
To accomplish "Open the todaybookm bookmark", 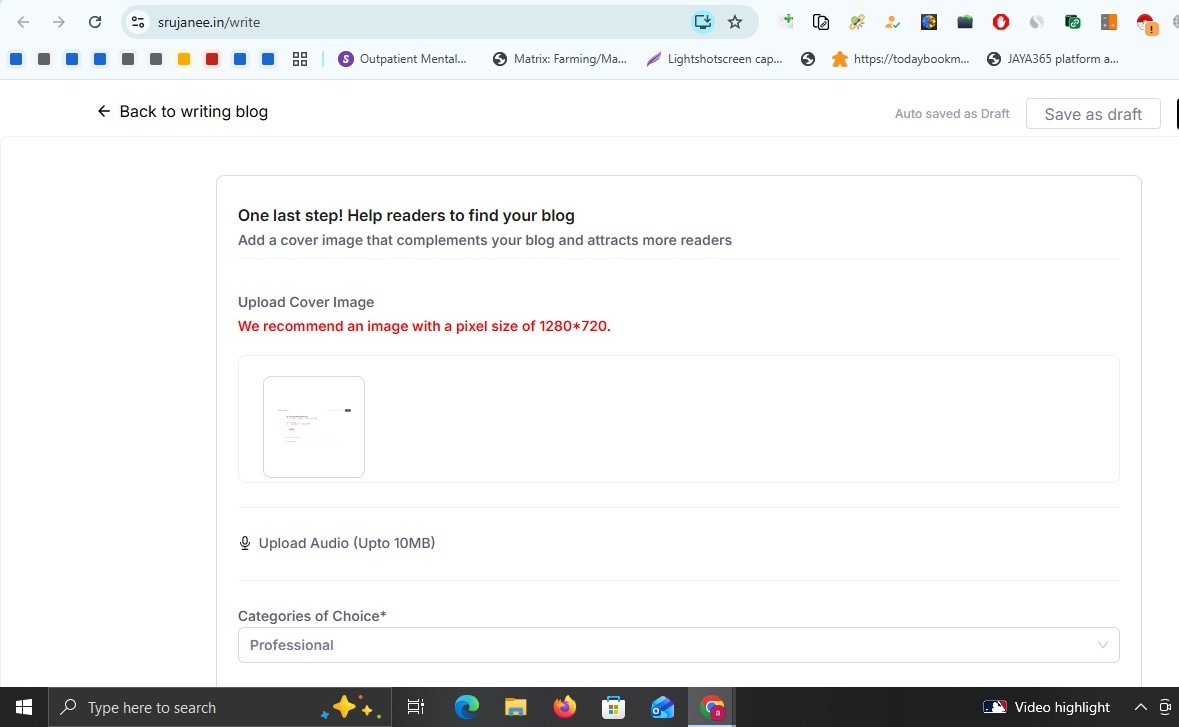I will click(901, 59).
